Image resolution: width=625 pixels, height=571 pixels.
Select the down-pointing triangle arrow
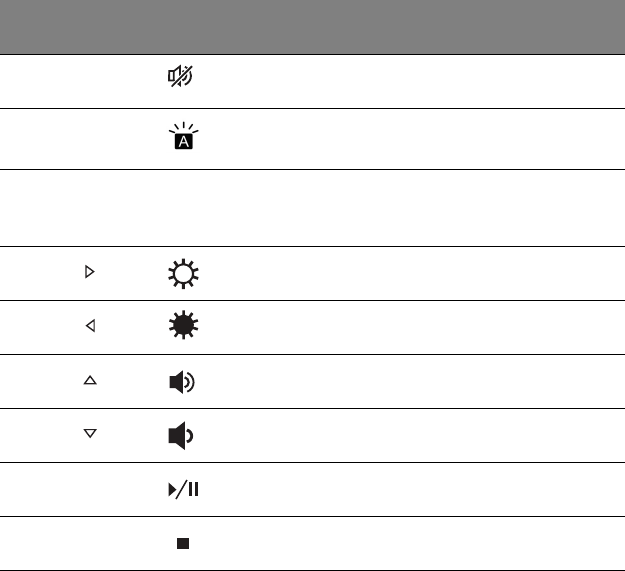click(90, 434)
